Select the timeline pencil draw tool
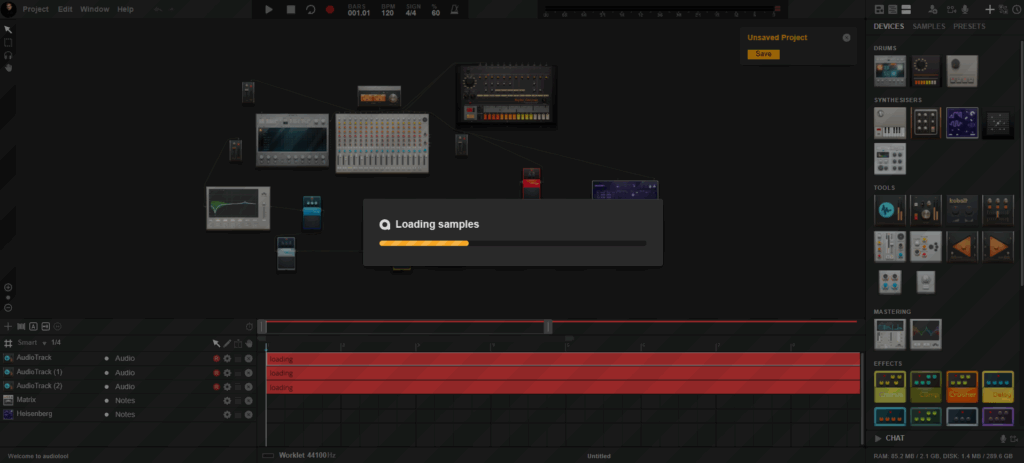This screenshot has width=1024, height=463. click(227, 343)
